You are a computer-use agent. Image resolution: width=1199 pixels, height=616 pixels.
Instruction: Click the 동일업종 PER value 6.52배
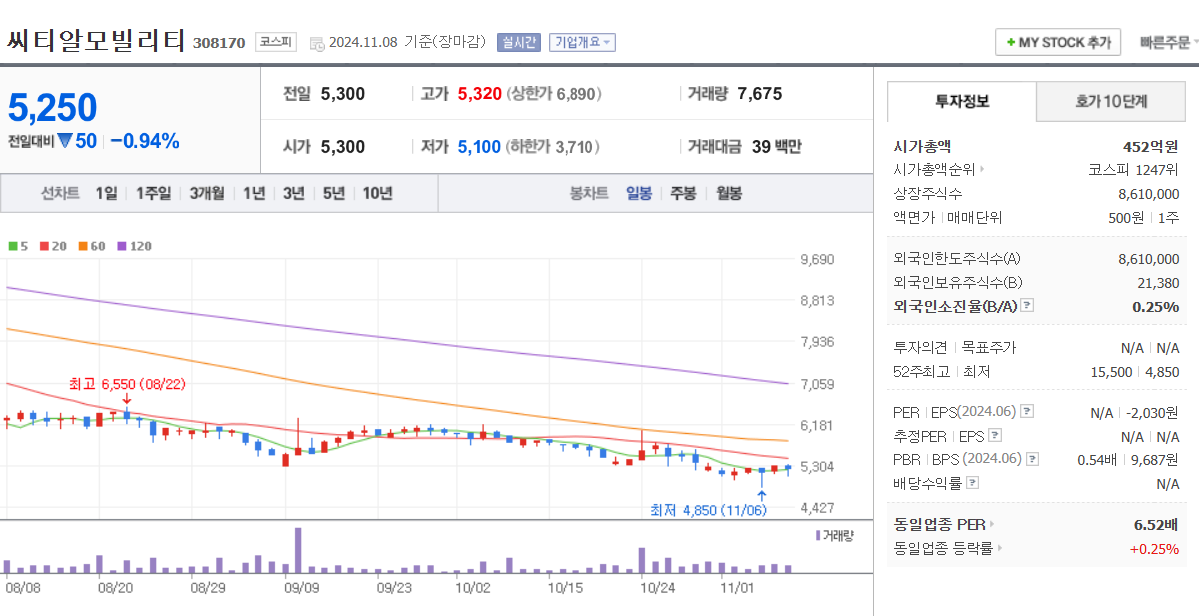tap(1156, 524)
